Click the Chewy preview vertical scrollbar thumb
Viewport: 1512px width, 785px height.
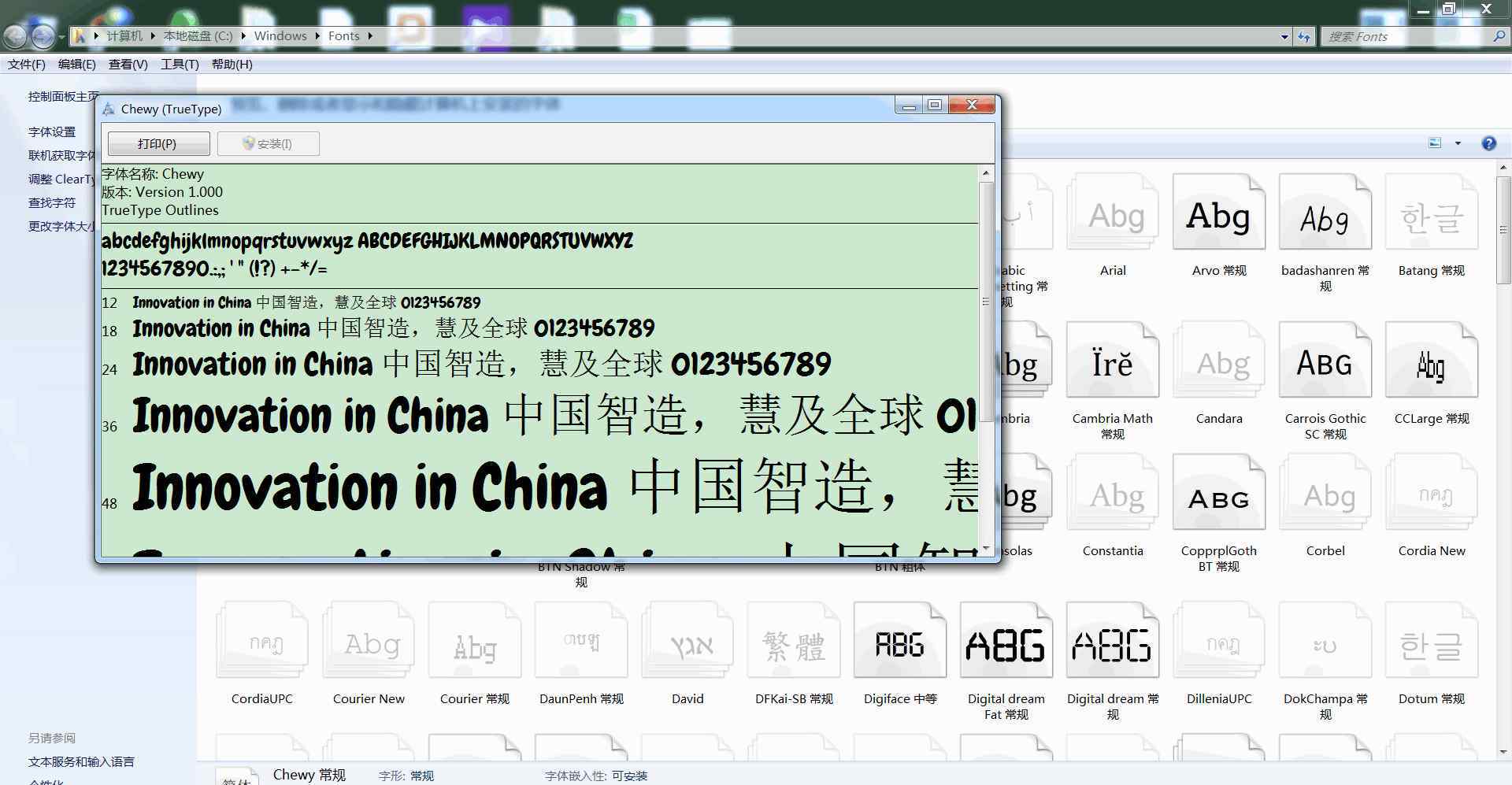pos(986,302)
